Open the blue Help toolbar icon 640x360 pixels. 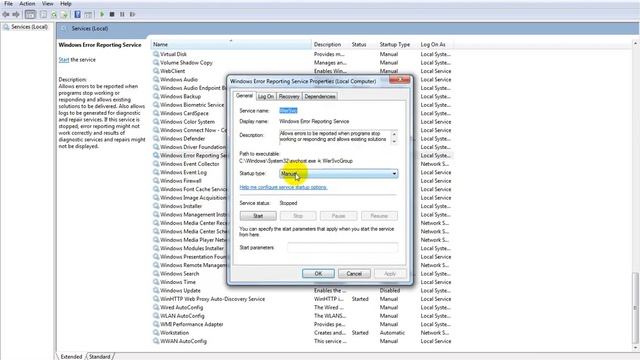(x=77, y=14)
